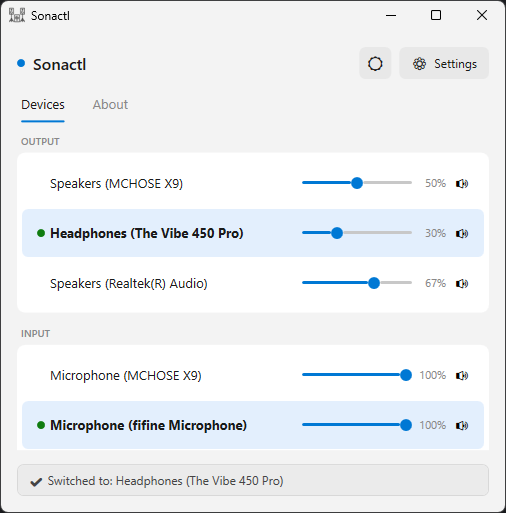Minimize the Sonactl window
This screenshot has width=506, height=513.
391,15
